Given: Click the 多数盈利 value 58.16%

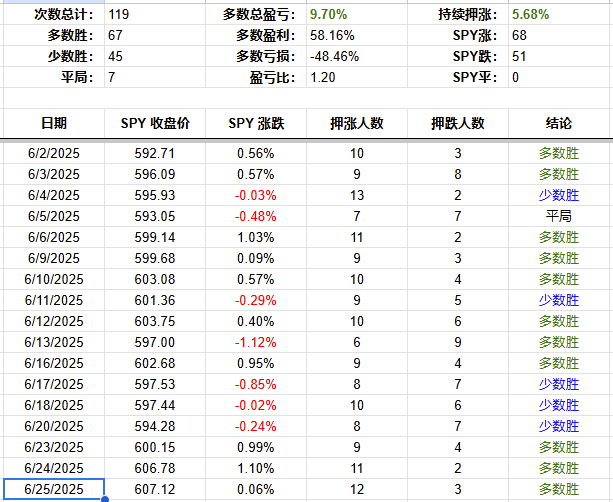Looking at the screenshot, I should pos(331,35).
